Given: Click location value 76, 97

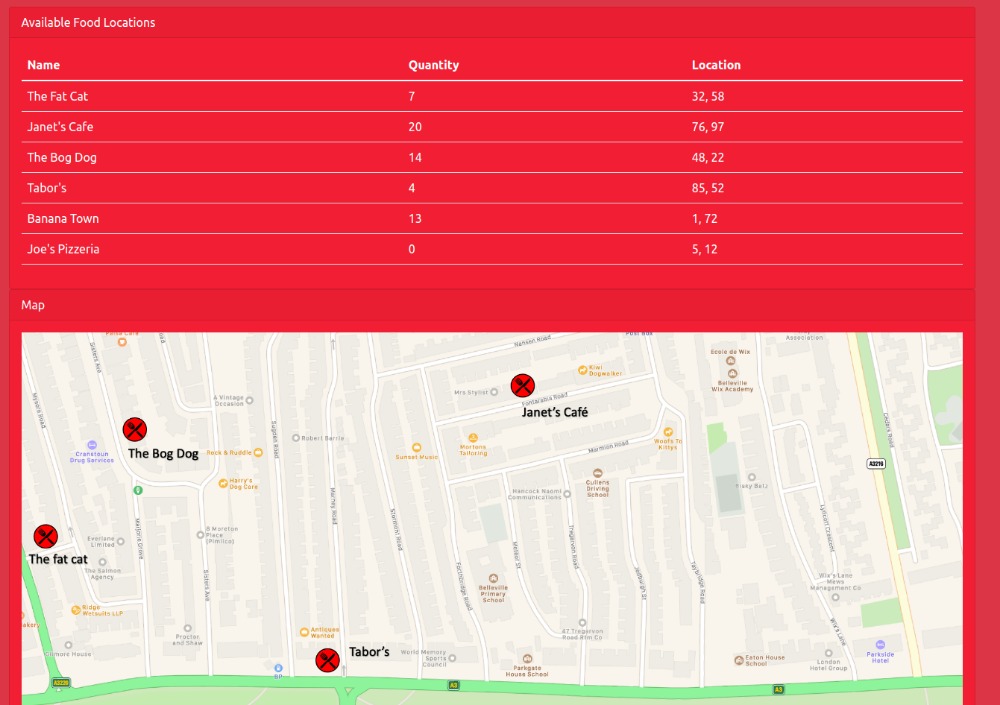Looking at the screenshot, I should tap(708, 127).
